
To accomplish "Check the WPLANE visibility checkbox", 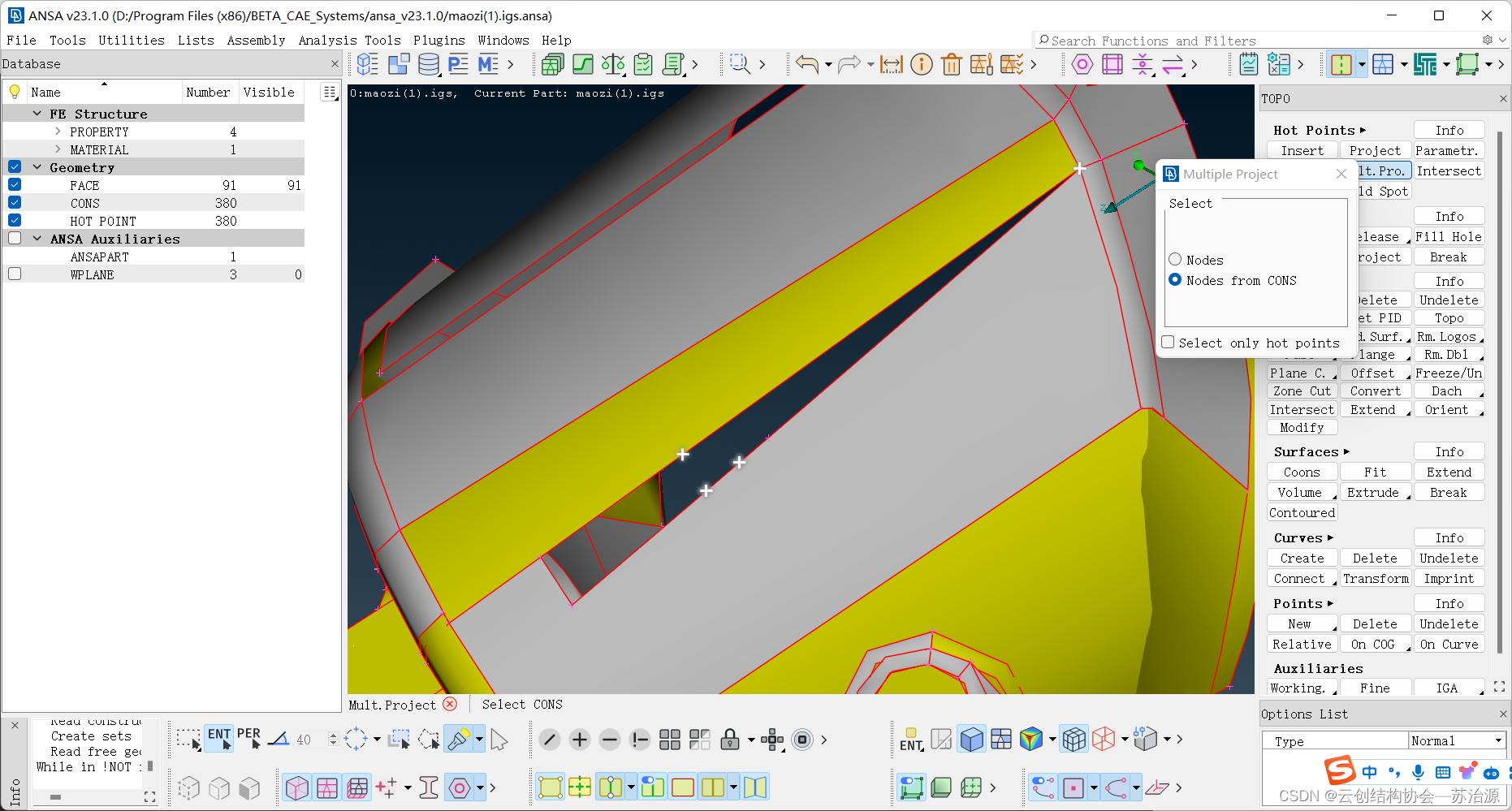I will coord(15,274).
